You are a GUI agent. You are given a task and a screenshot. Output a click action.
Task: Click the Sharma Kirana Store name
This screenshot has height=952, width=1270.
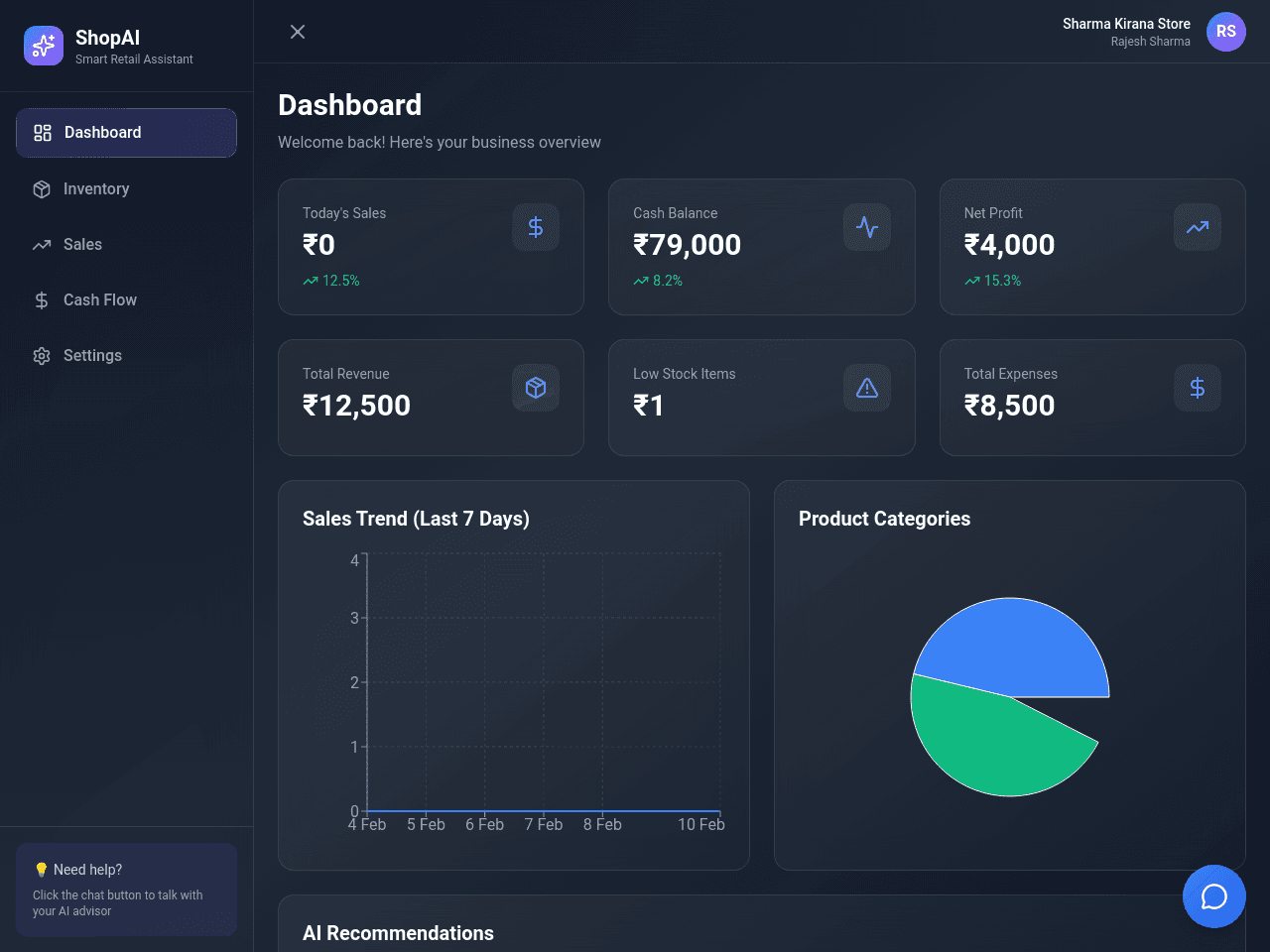tap(1126, 24)
